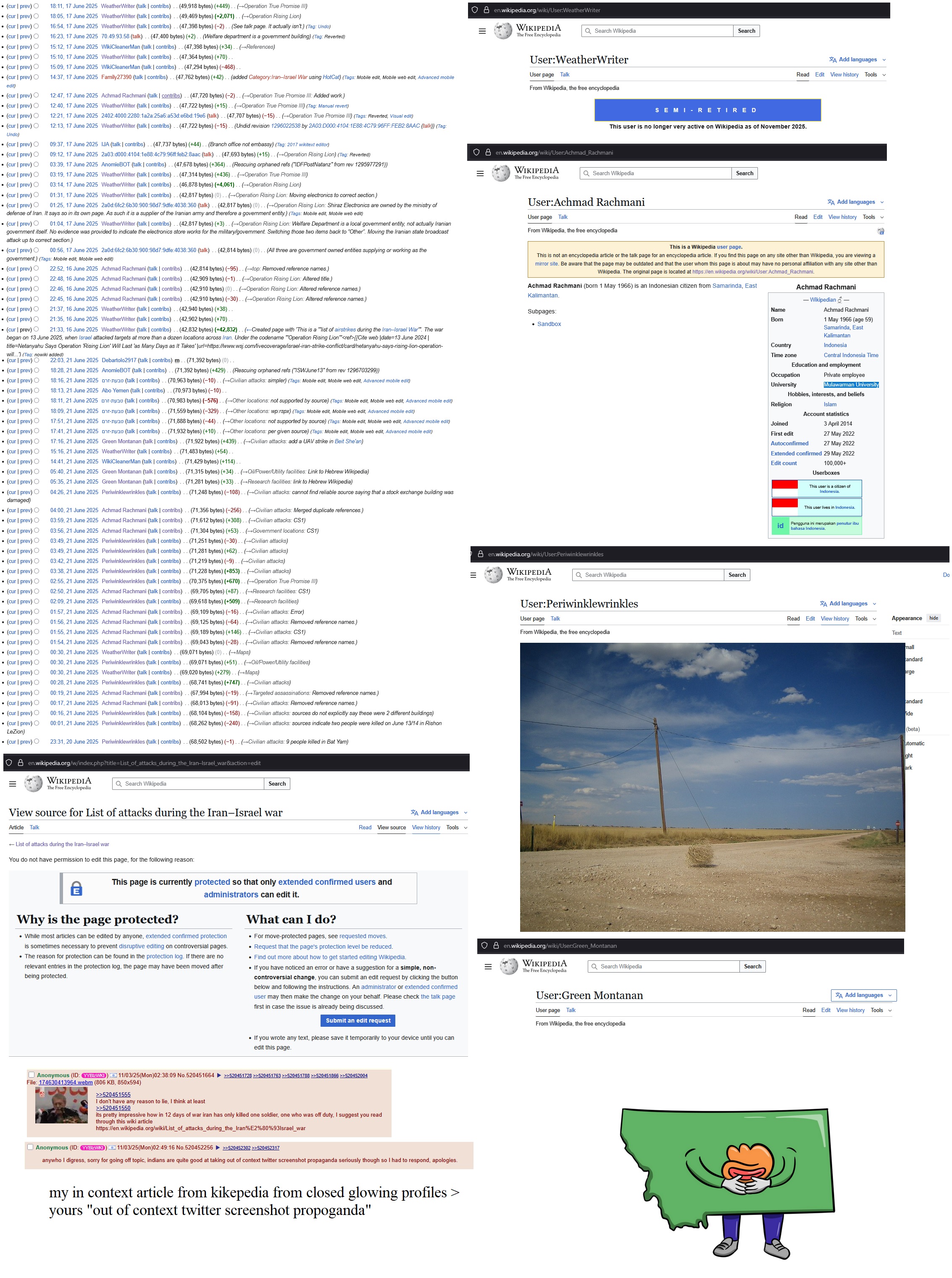The width and height of the screenshot is (952, 1278).
Task: Open View history tab on Green Montanan page
Action: [x=850, y=1010]
